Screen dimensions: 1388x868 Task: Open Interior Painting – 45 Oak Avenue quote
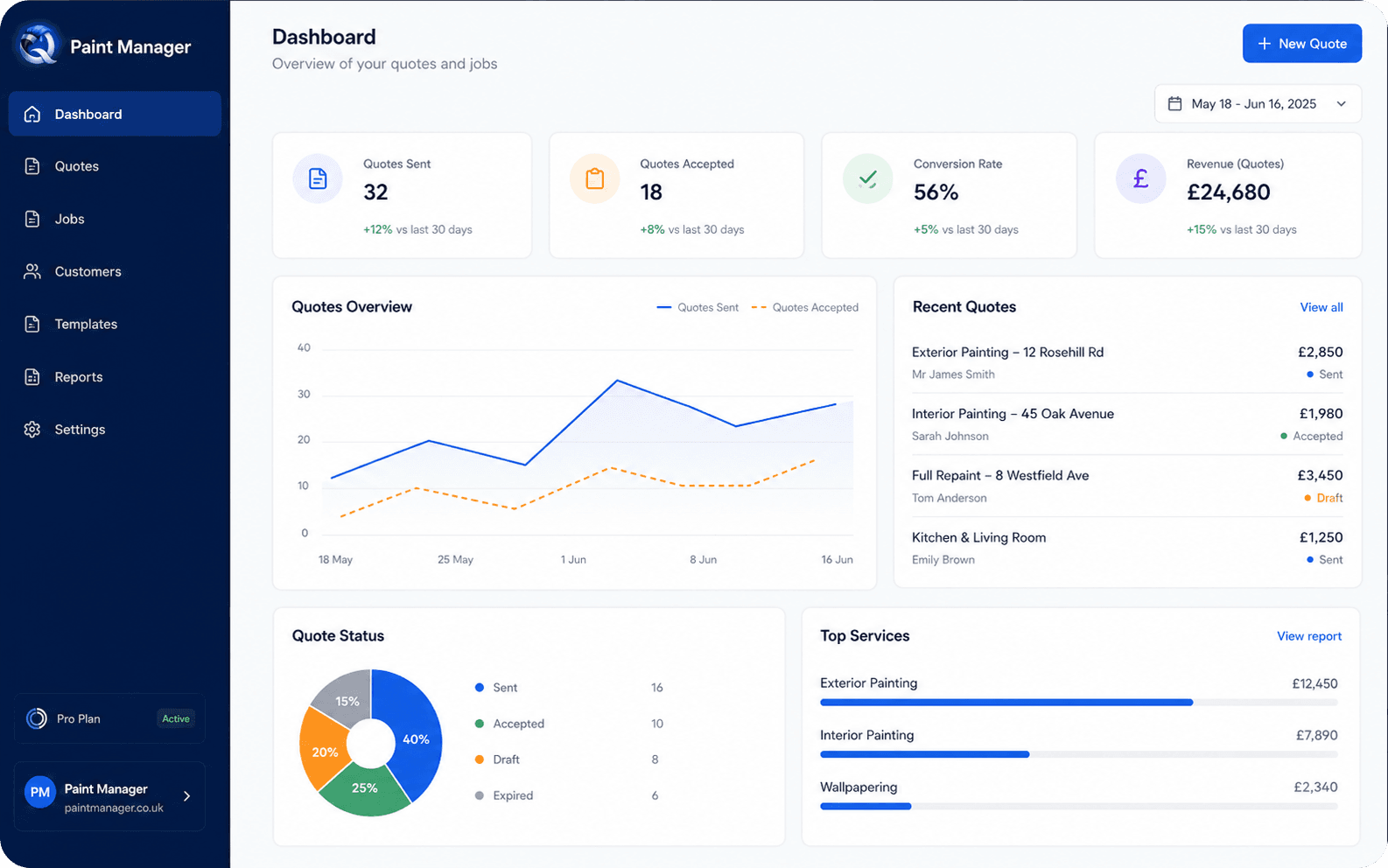coord(1127,424)
